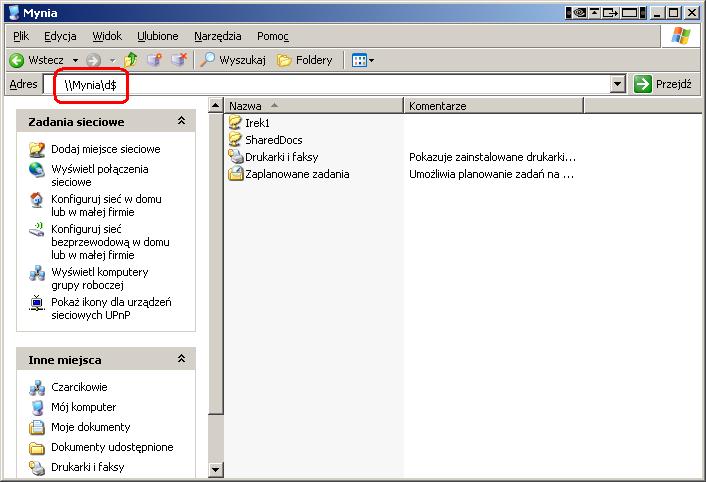Click the Mój komputer icon
Screen dimensions: 706x482
[37, 407]
